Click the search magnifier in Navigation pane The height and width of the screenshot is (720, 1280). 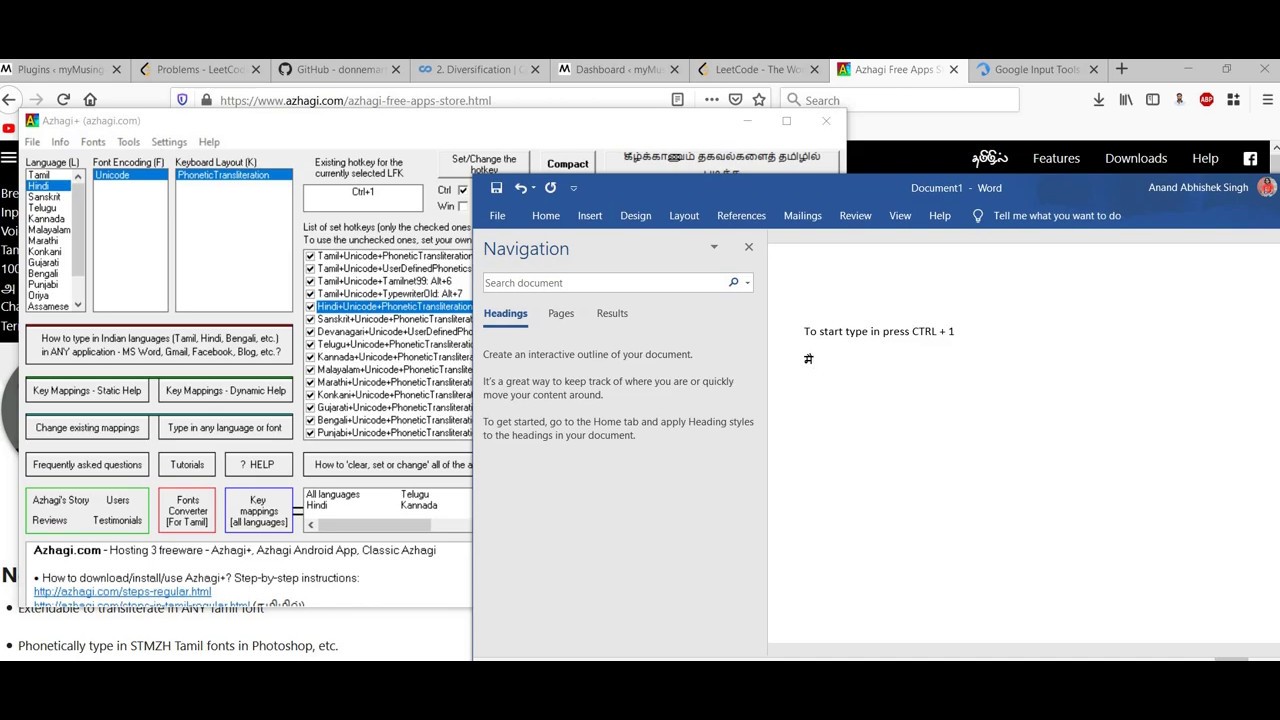coord(733,283)
